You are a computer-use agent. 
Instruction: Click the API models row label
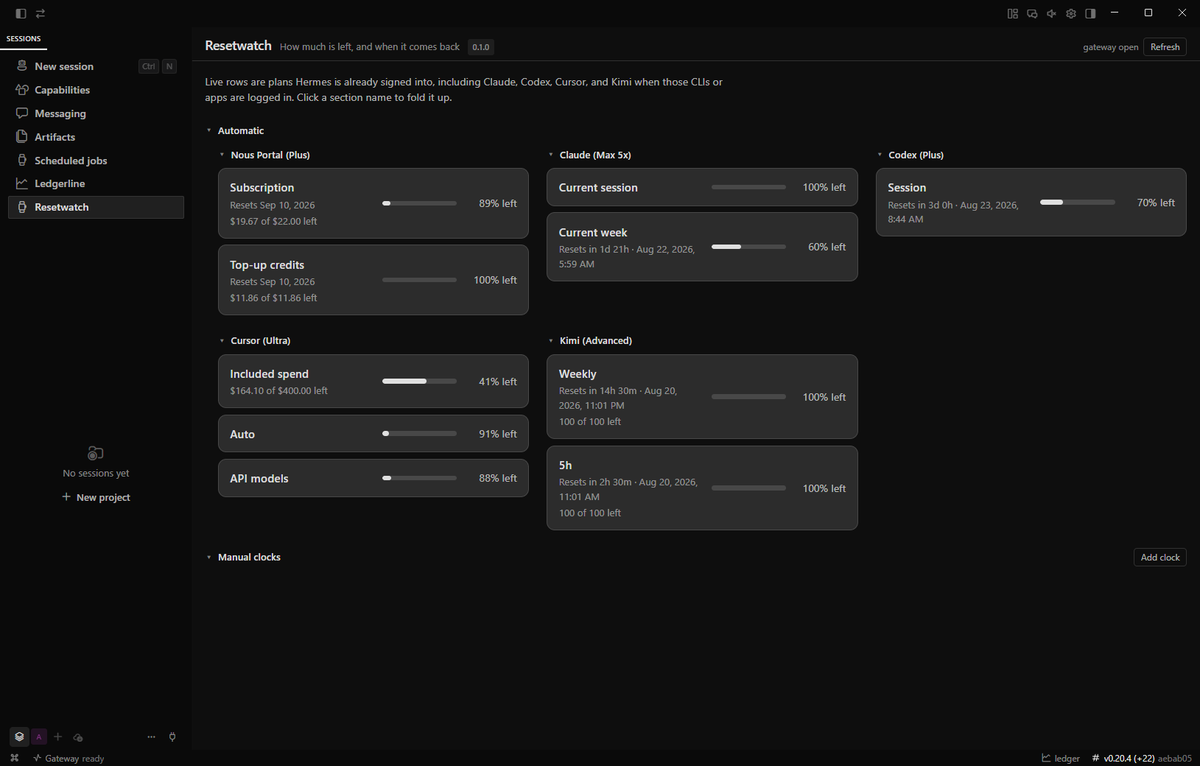coord(259,478)
